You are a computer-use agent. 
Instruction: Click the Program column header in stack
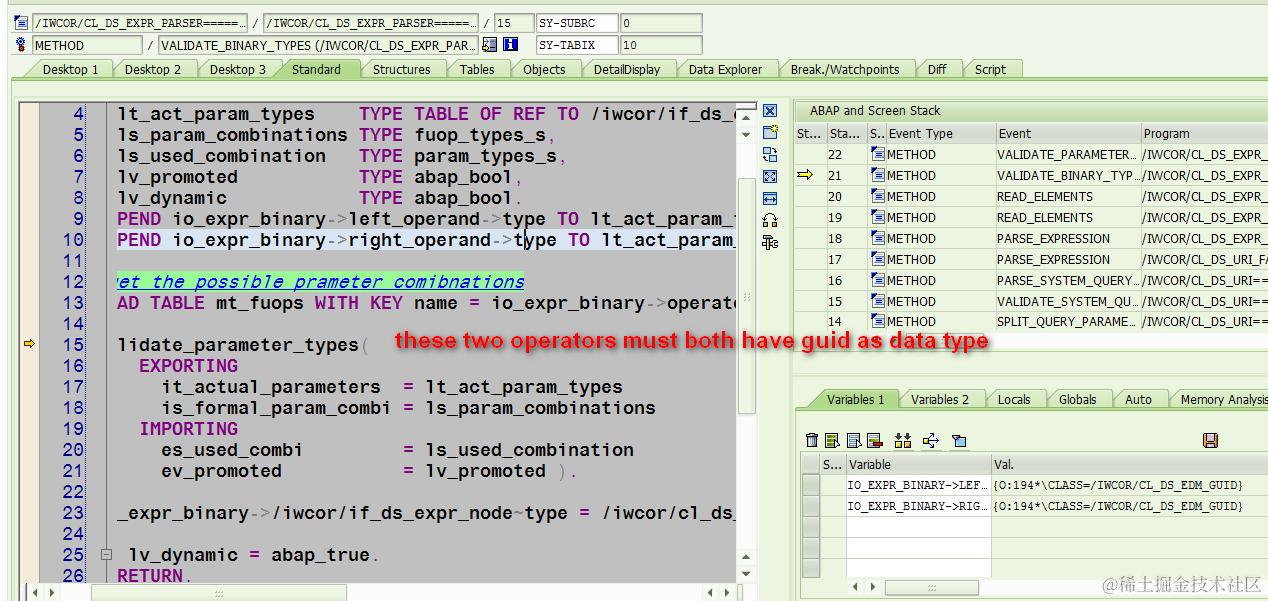(x=1205, y=133)
